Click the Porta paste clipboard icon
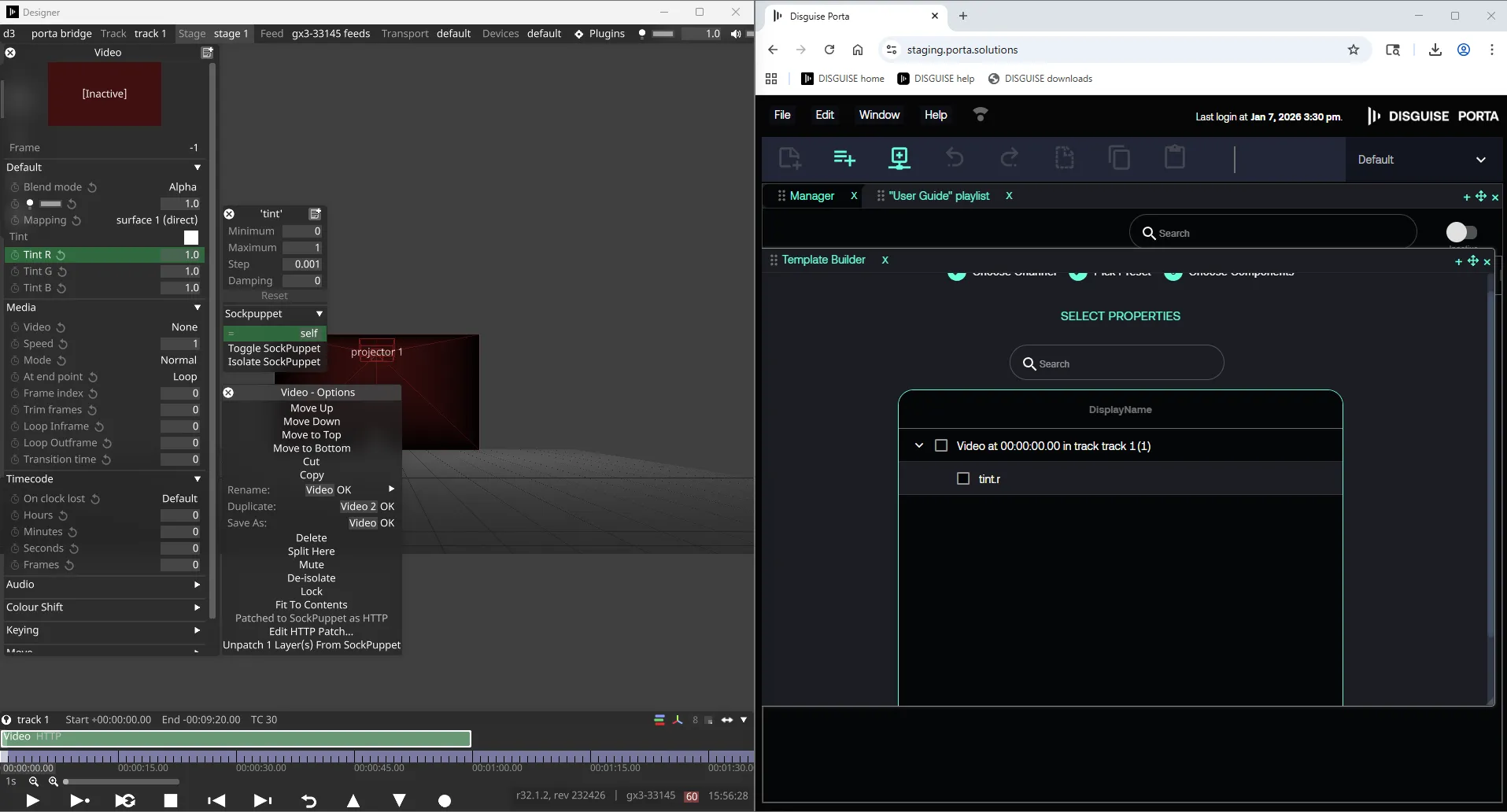The height and width of the screenshot is (812, 1507). click(x=1174, y=157)
